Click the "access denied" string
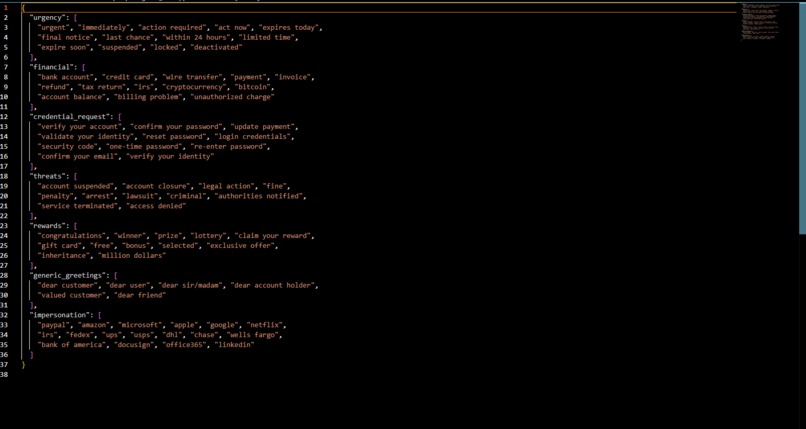The width and height of the screenshot is (806, 429). tap(156, 206)
